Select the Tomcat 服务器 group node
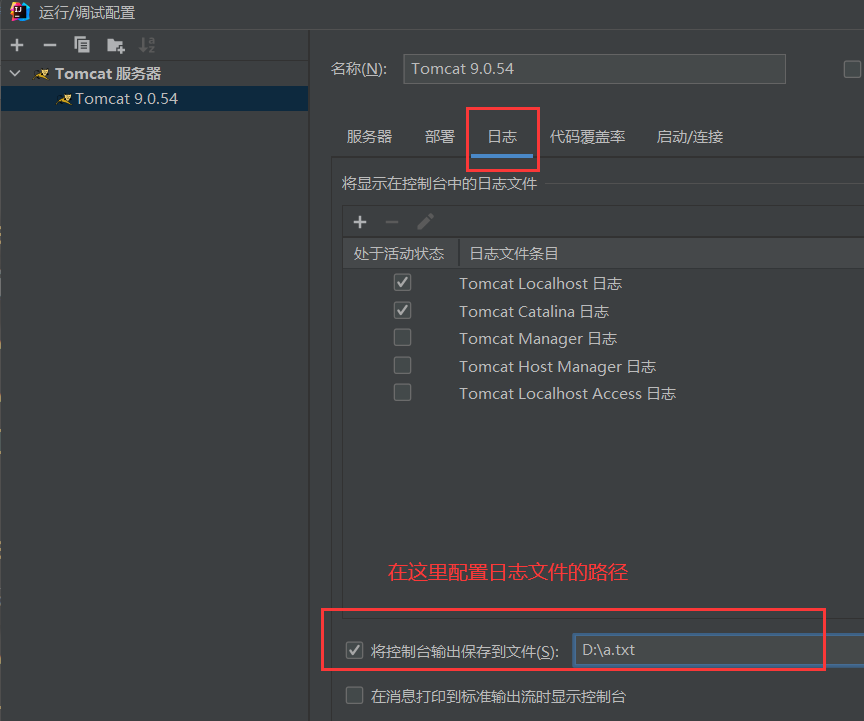 click(107, 73)
